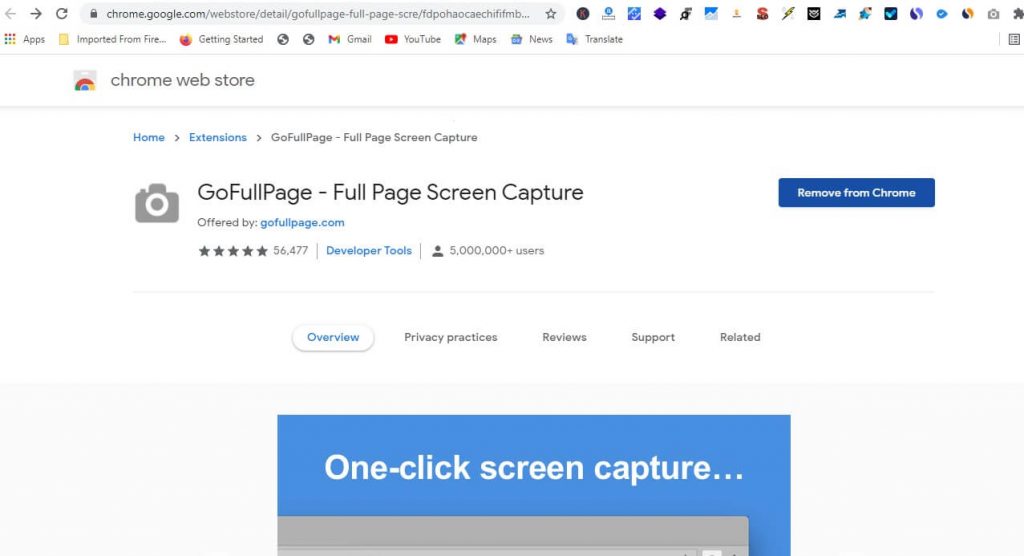Open the Gmail bookmark
Image resolution: width=1024 pixels, height=556 pixels.
click(x=350, y=39)
